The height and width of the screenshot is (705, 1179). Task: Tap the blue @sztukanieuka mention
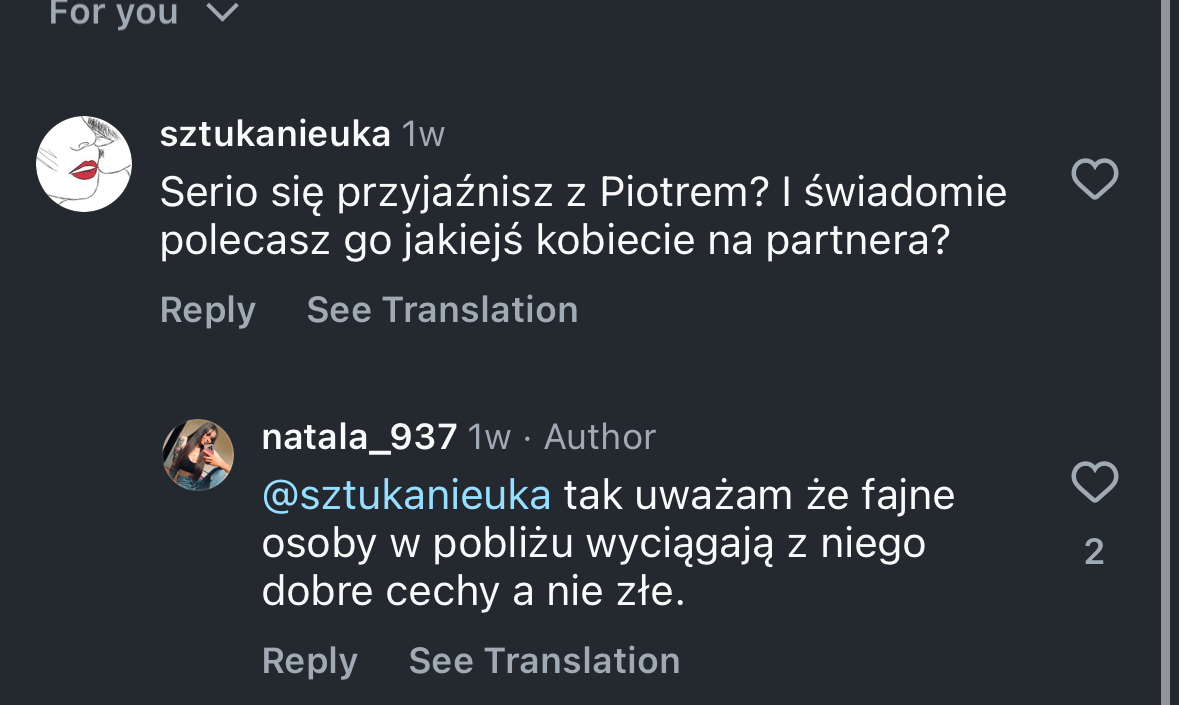coord(406,495)
